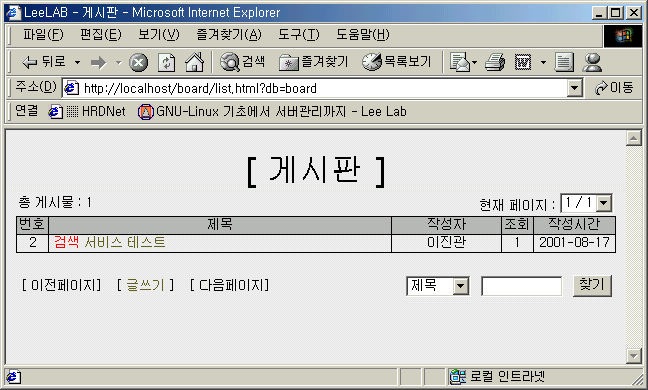The width and height of the screenshot is (648, 390).
Task: Open the 현재 페이지 1 / 1 dropdown
Action: [603, 203]
